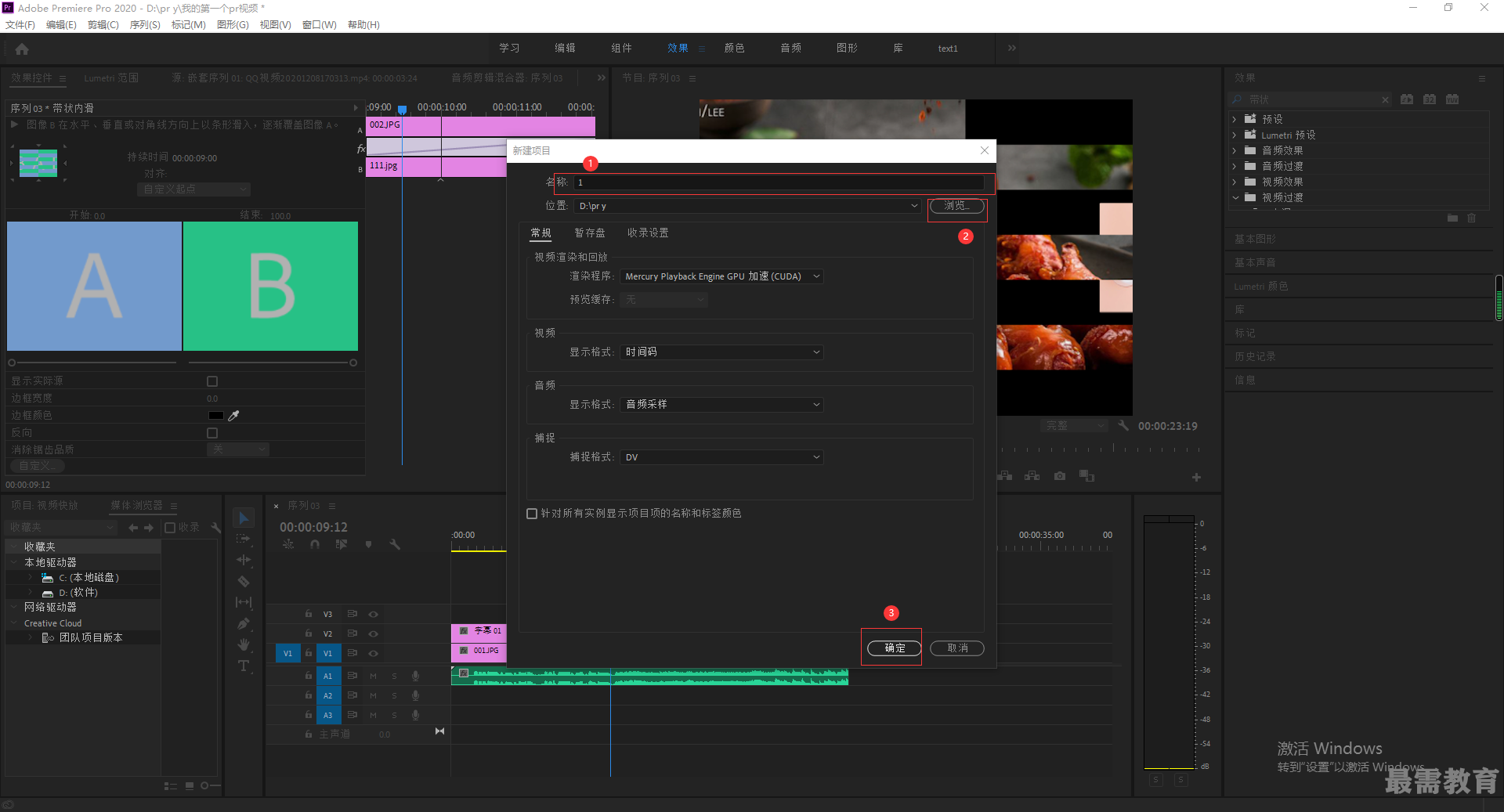Image resolution: width=1504 pixels, height=812 pixels.
Task: Click the nest-sequence toggle icon in timeline
Action: (288, 544)
